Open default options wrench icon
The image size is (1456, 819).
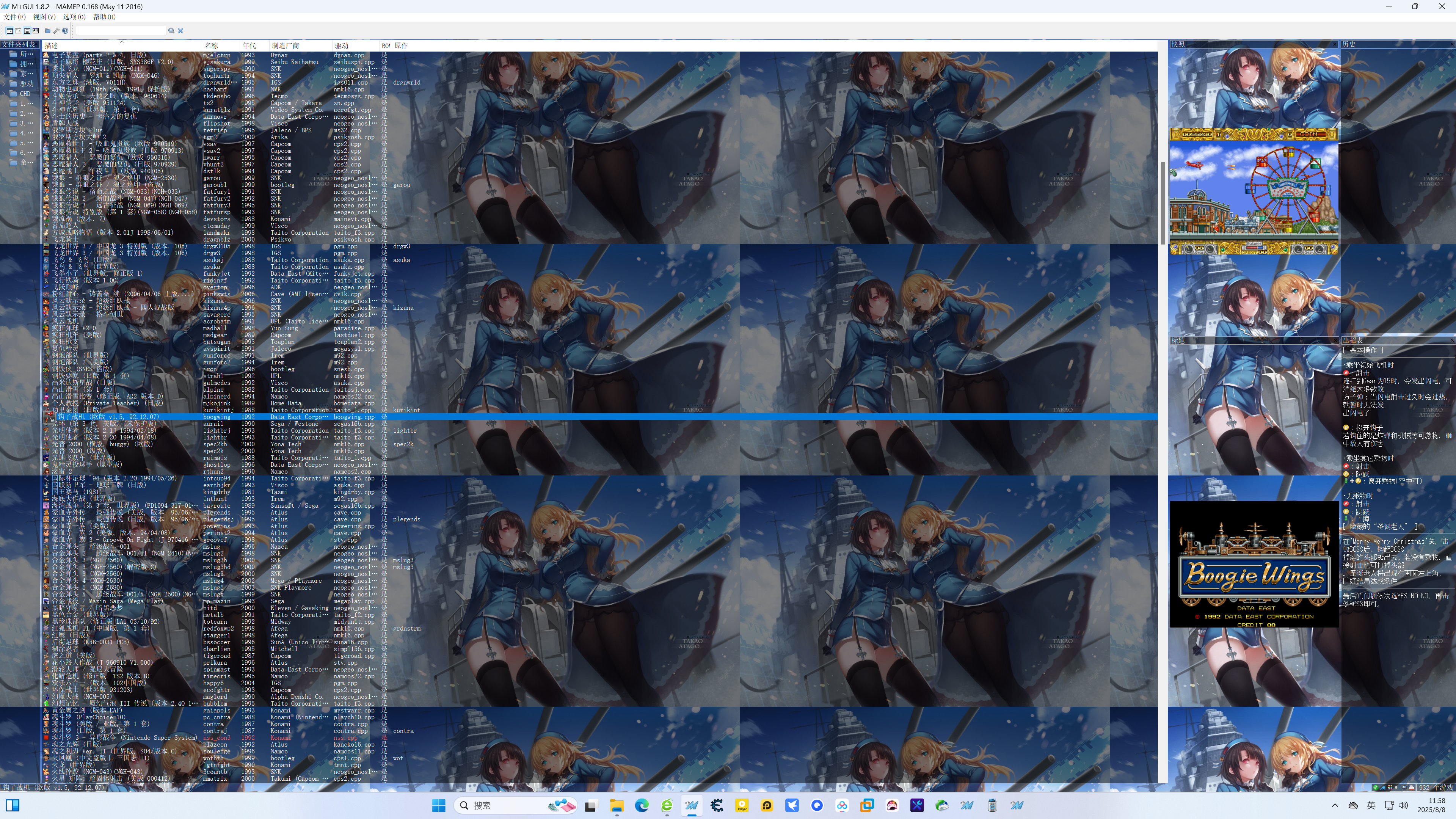[x=56, y=30]
